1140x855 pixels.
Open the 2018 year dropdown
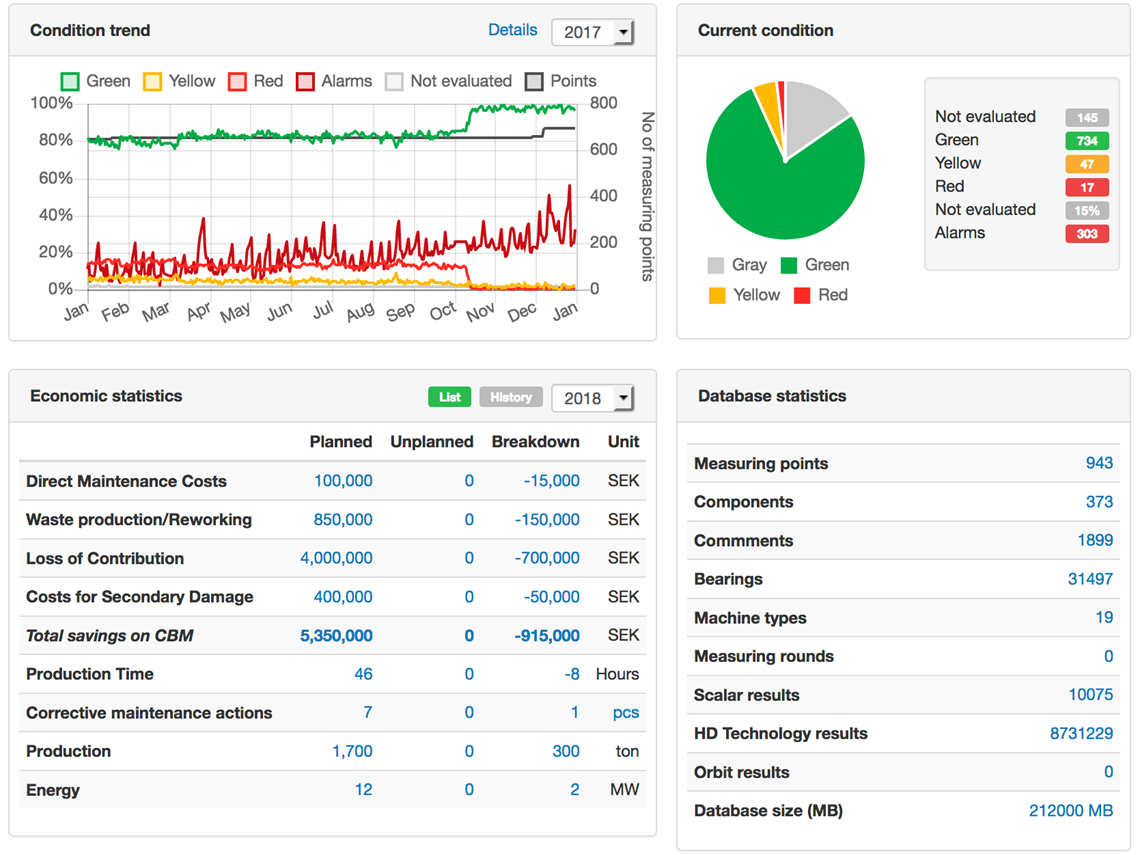point(592,398)
